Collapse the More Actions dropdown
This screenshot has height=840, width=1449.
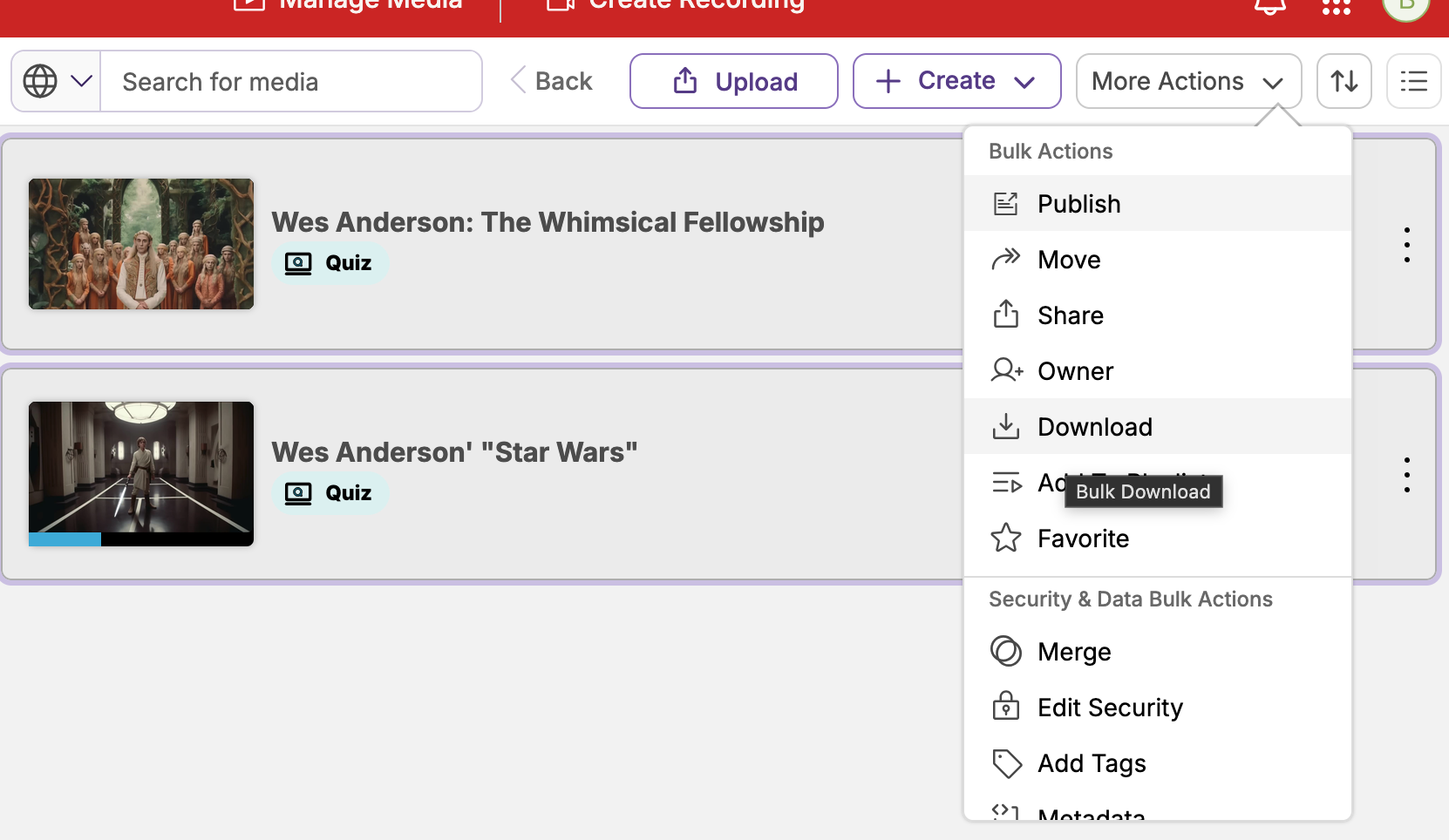point(1189,81)
